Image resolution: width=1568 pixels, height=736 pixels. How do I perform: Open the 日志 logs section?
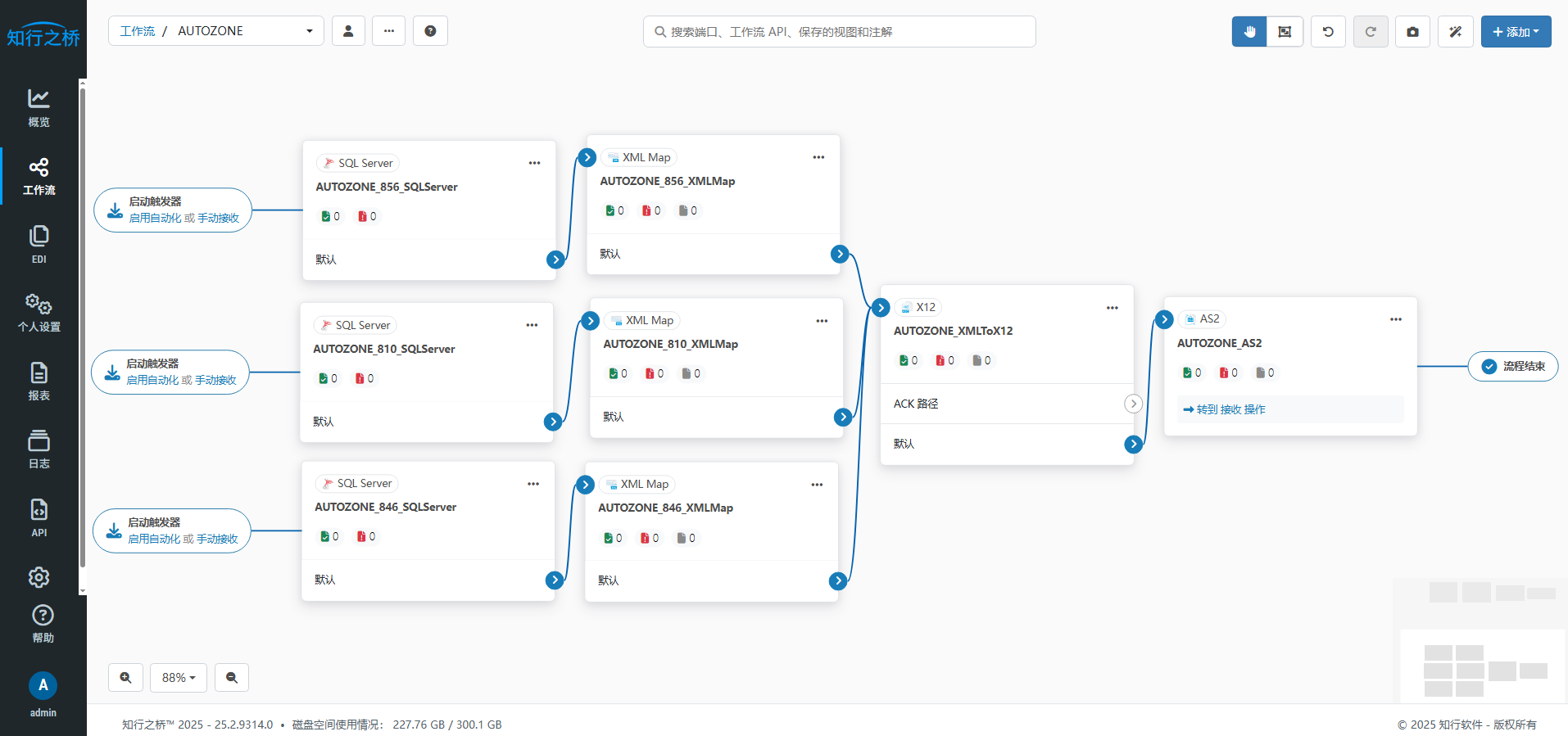(x=39, y=449)
